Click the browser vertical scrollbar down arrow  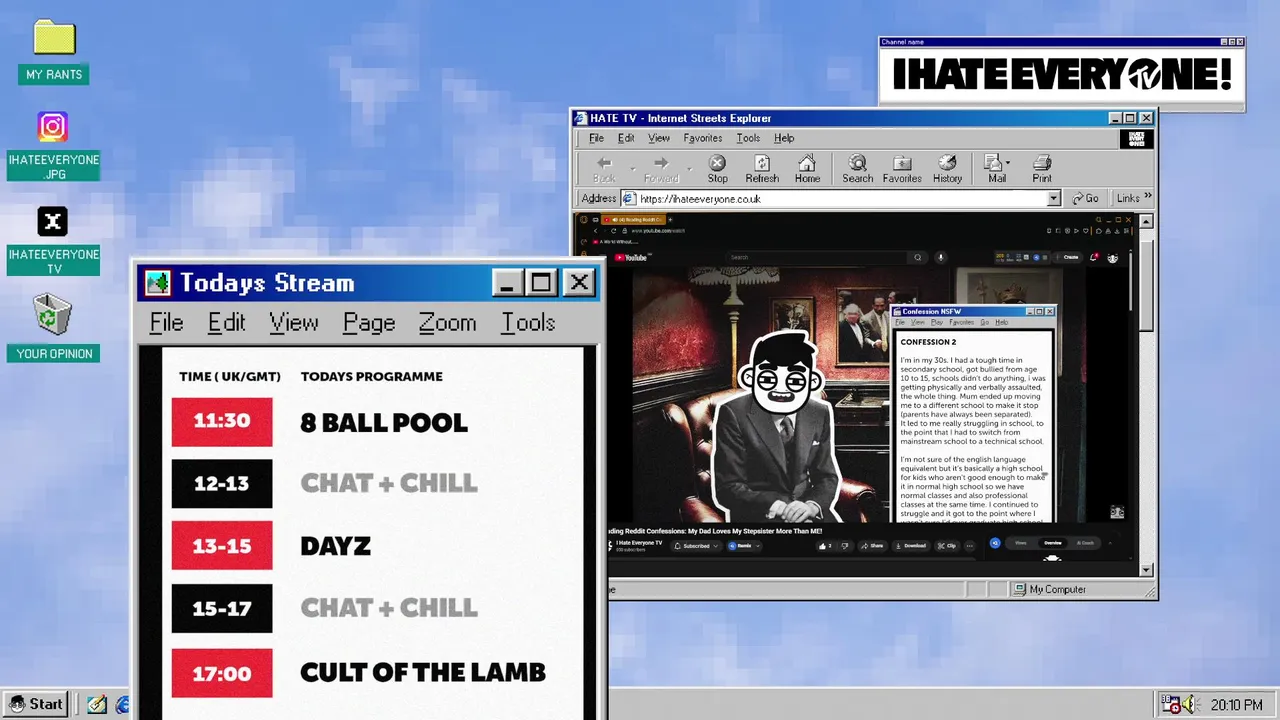[x=1146, y=570]
